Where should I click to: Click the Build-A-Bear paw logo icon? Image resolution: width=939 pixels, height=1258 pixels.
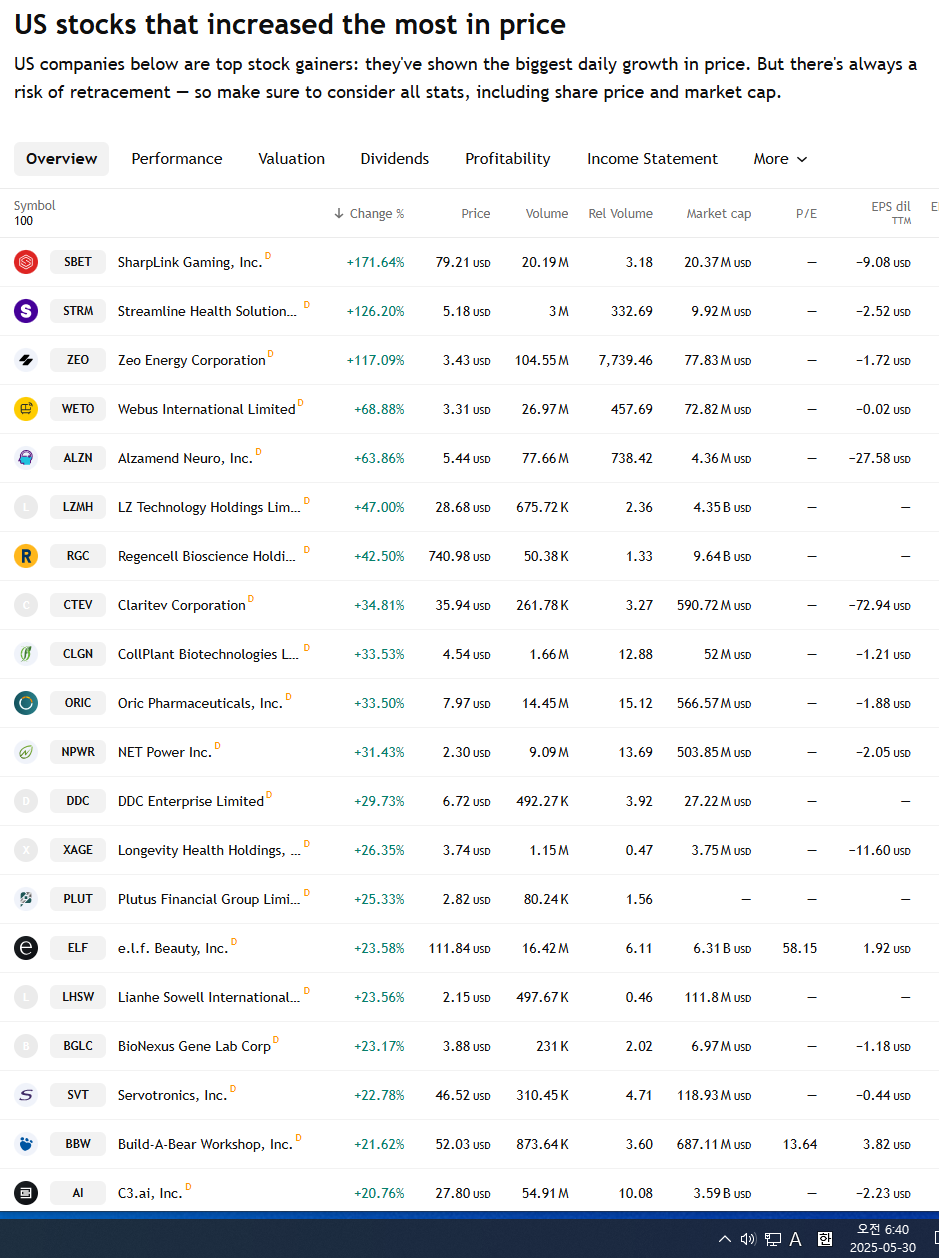pyautogui.click(x=26, y=1144)
